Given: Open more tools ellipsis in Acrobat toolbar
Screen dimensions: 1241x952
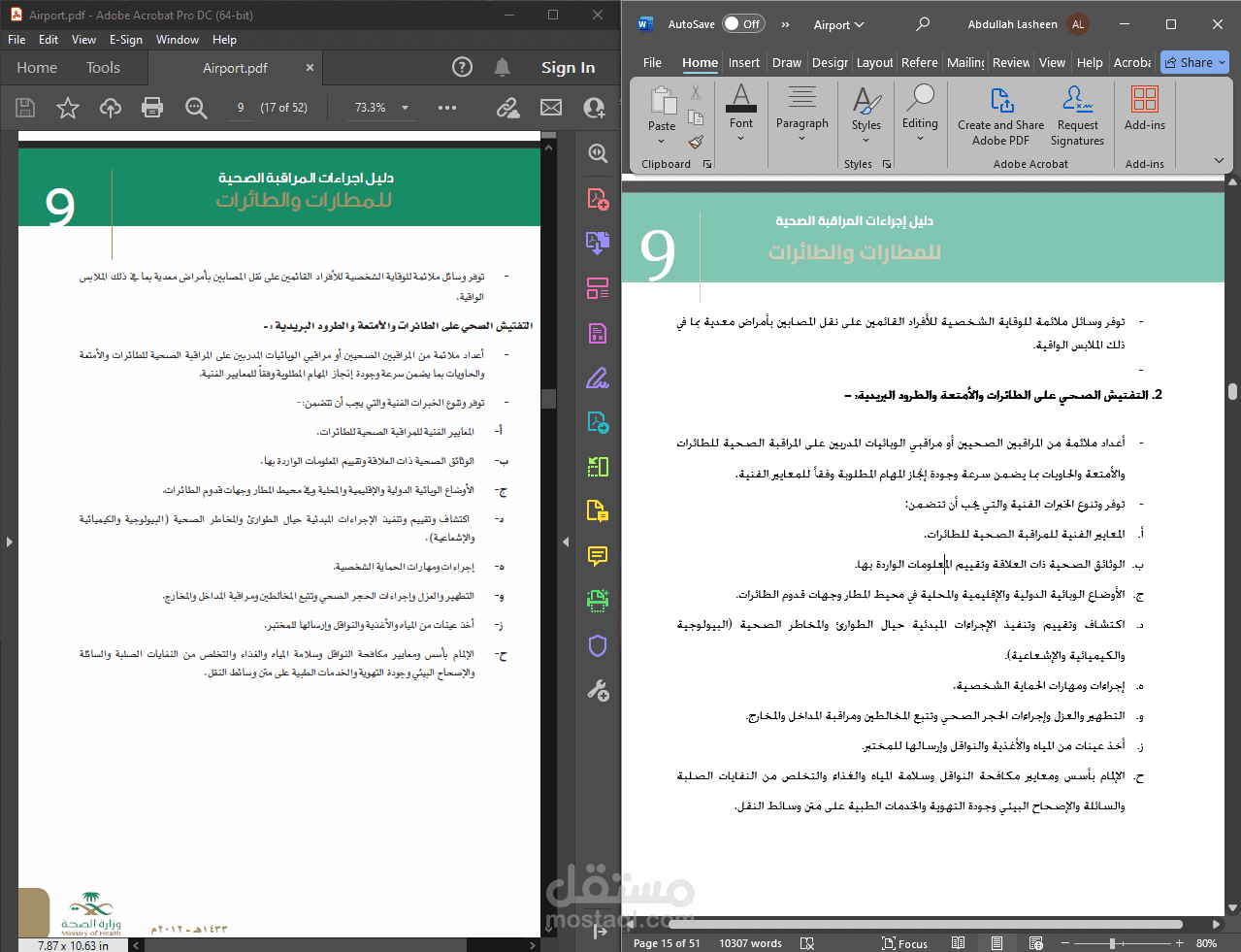Looking at the screenshot, I should point(447,108).
